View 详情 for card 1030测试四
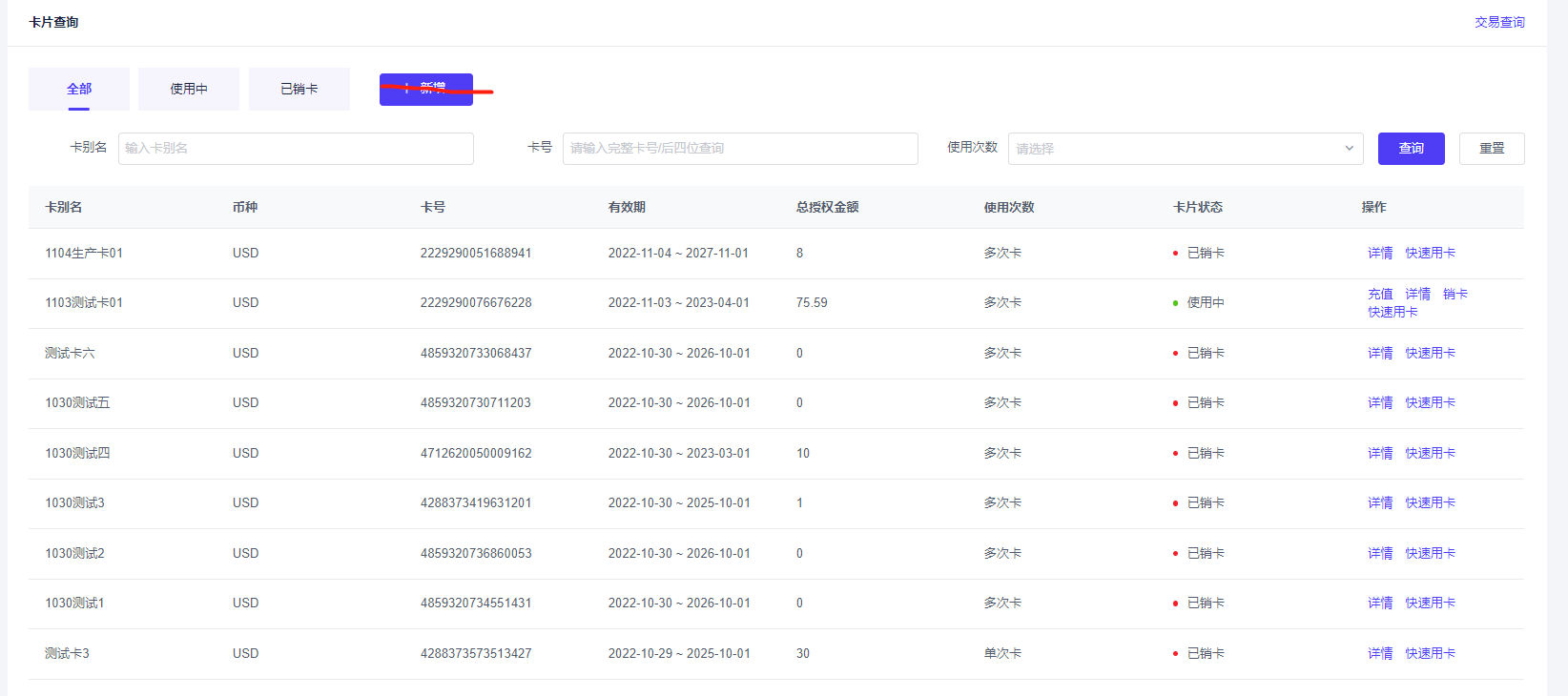Image resolution: width=1568 pixels, height=696 pixels. coord(1380,453)
